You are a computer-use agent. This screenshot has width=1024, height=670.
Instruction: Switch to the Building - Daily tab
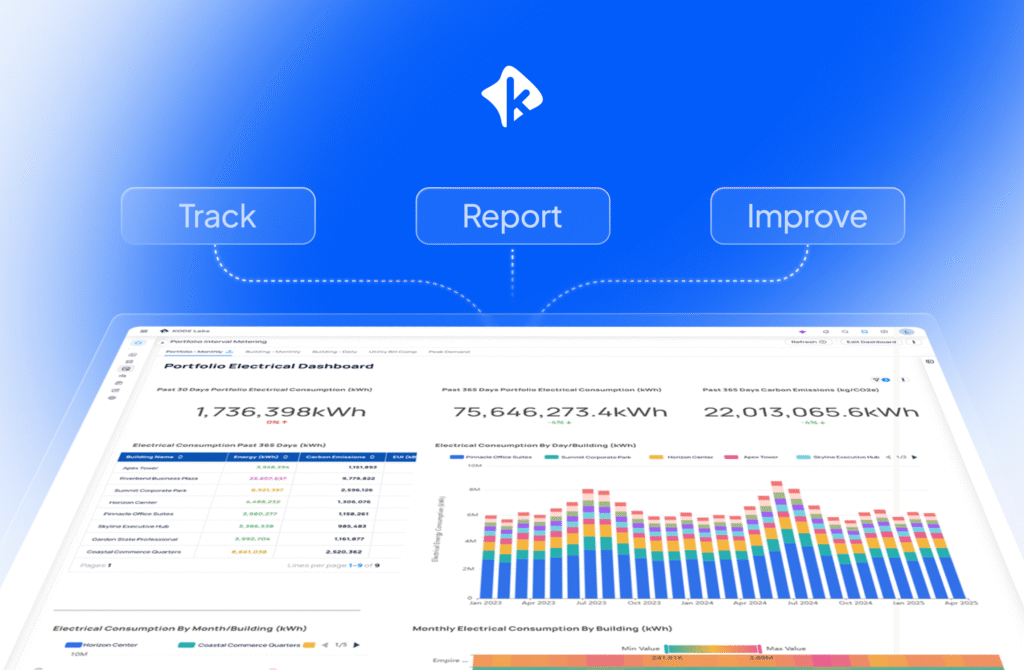(x=334, y=351)
